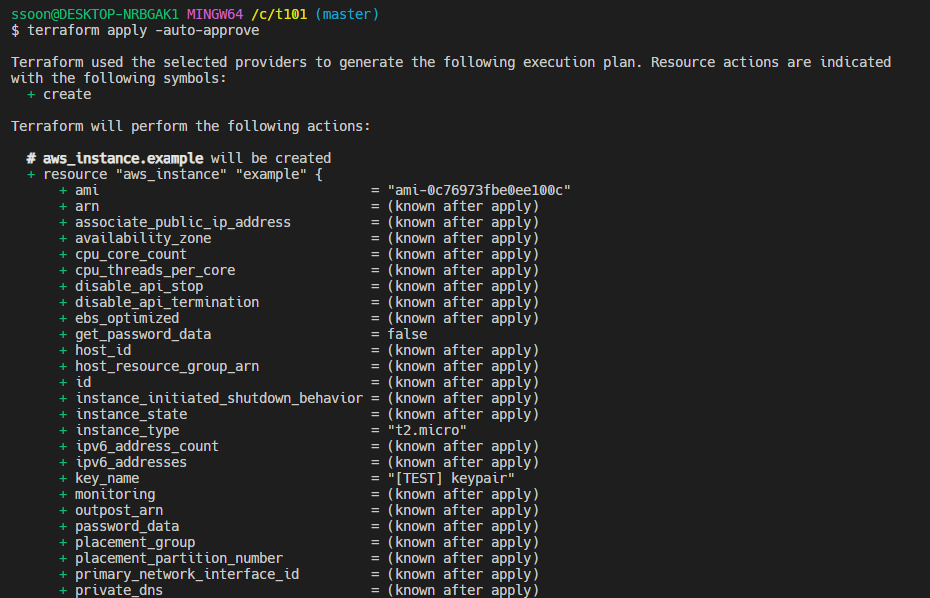Click the 'arn' attribute name

87,206
